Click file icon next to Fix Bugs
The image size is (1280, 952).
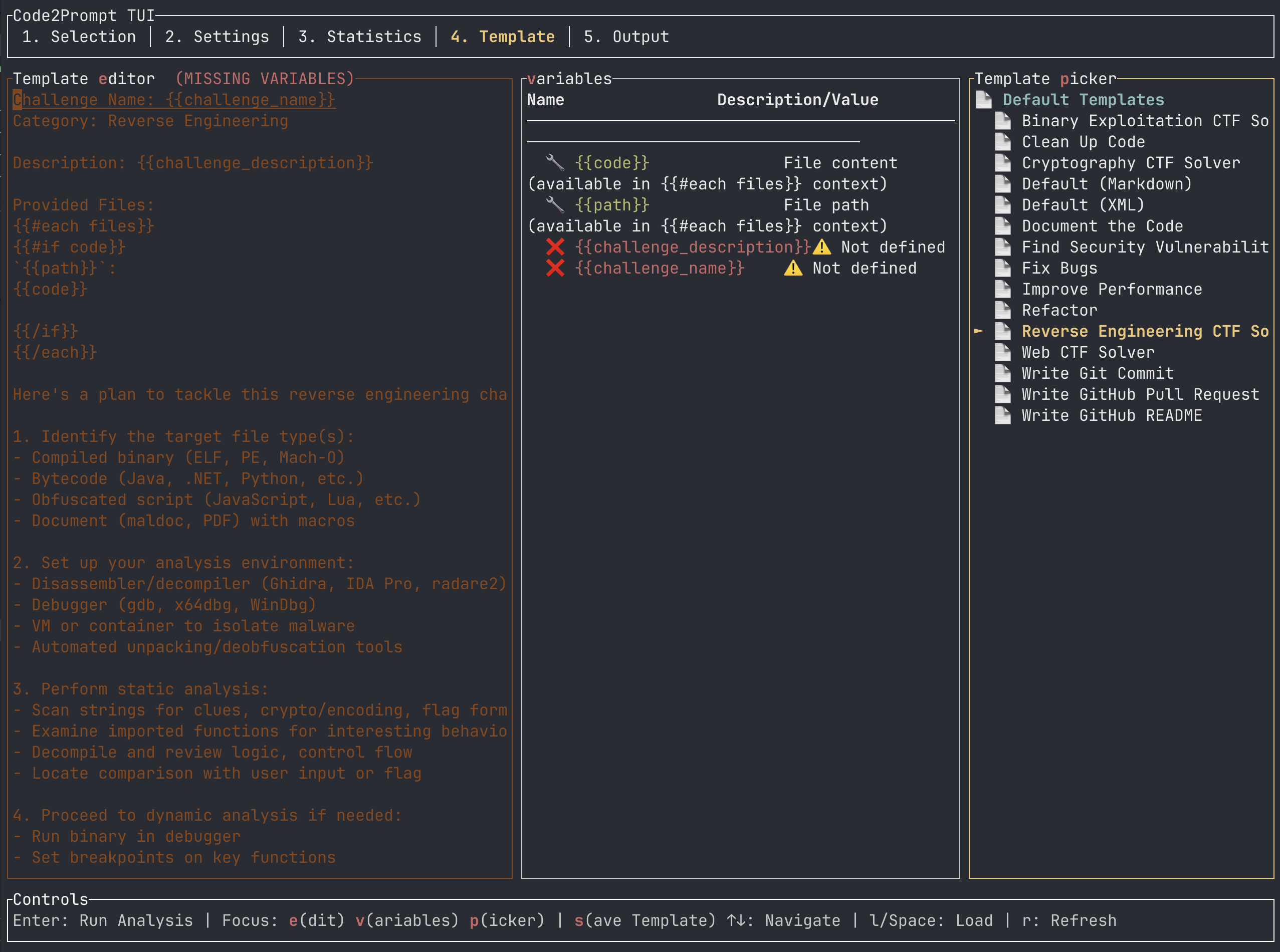coord(1003,268)
